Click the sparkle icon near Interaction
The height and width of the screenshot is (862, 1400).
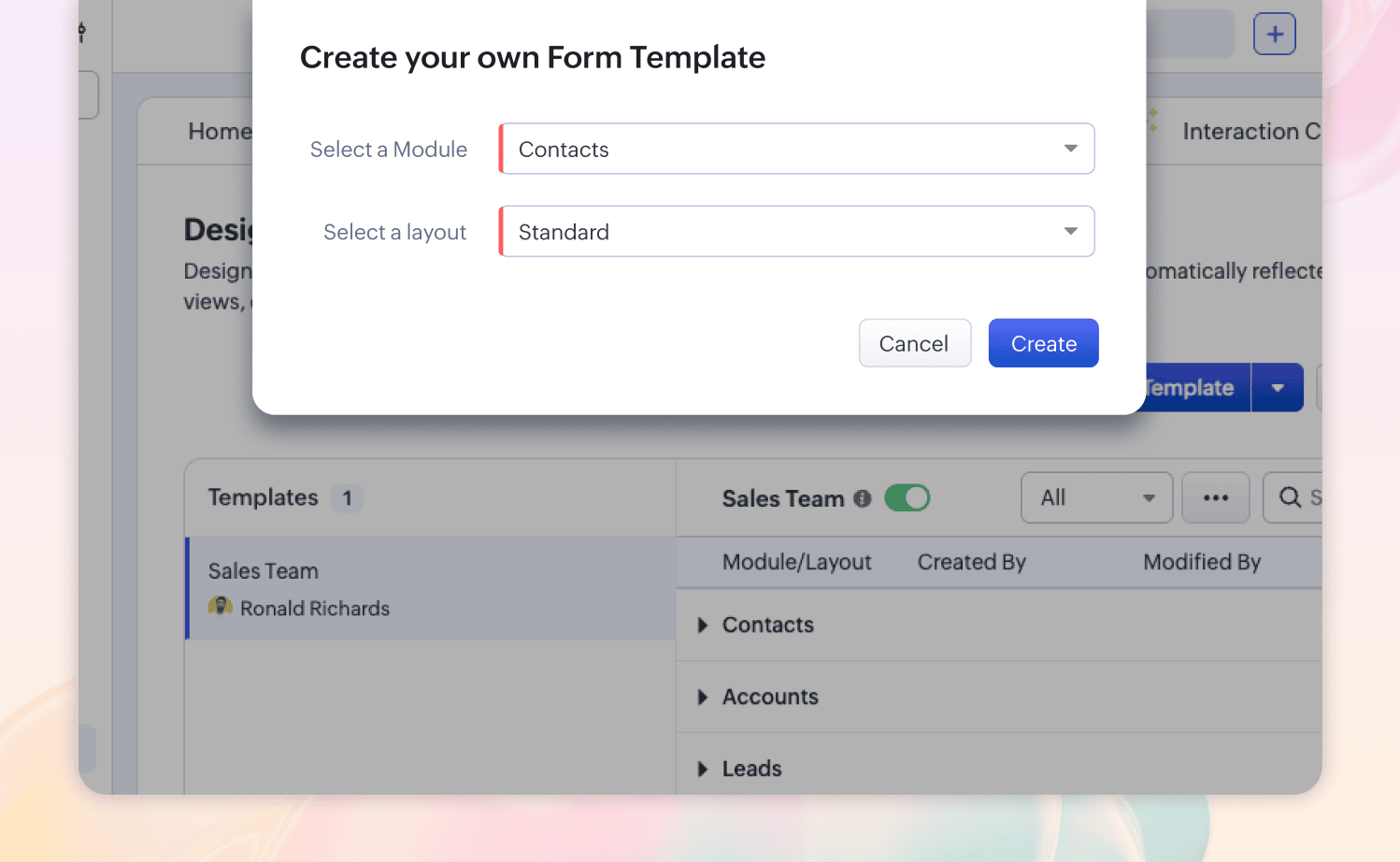1152,120
